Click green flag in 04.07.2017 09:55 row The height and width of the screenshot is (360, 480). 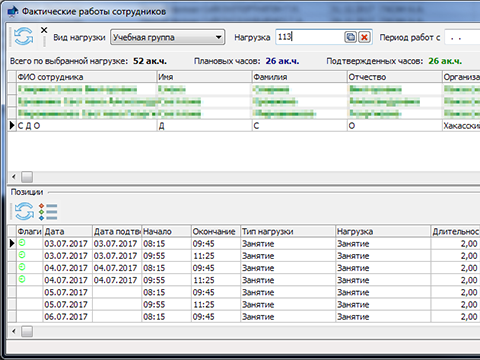[22, 279]
